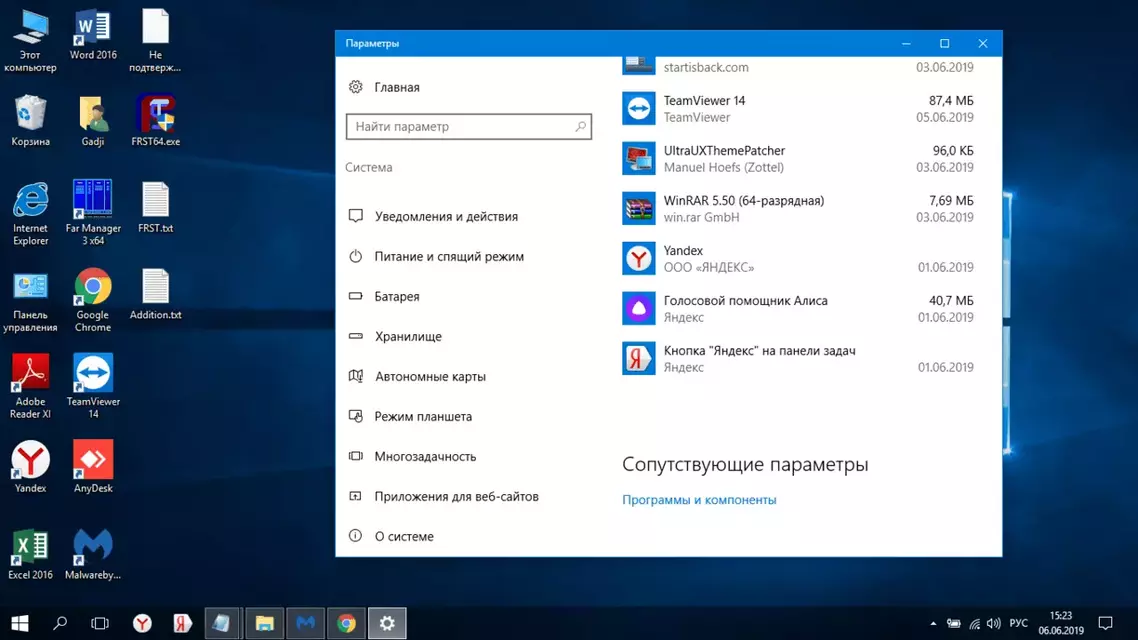Select the Yandex desktop shortcut
This screenshot has width=1138, height=640.
30,467
